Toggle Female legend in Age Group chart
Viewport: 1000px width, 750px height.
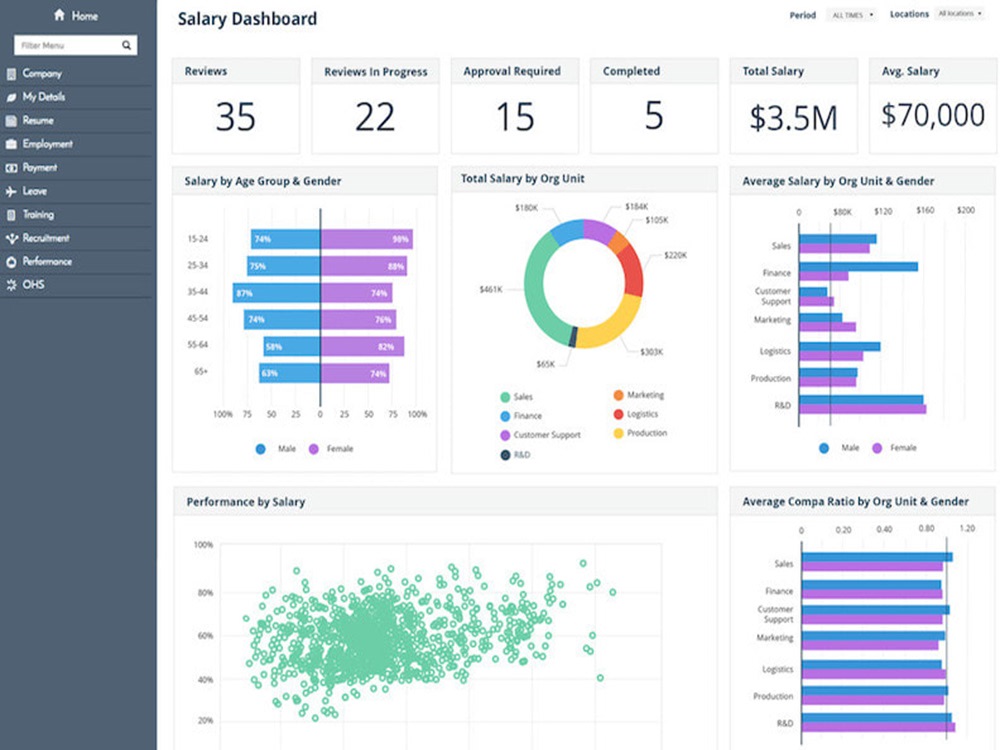pyautogui.click(x=330, y=449)
